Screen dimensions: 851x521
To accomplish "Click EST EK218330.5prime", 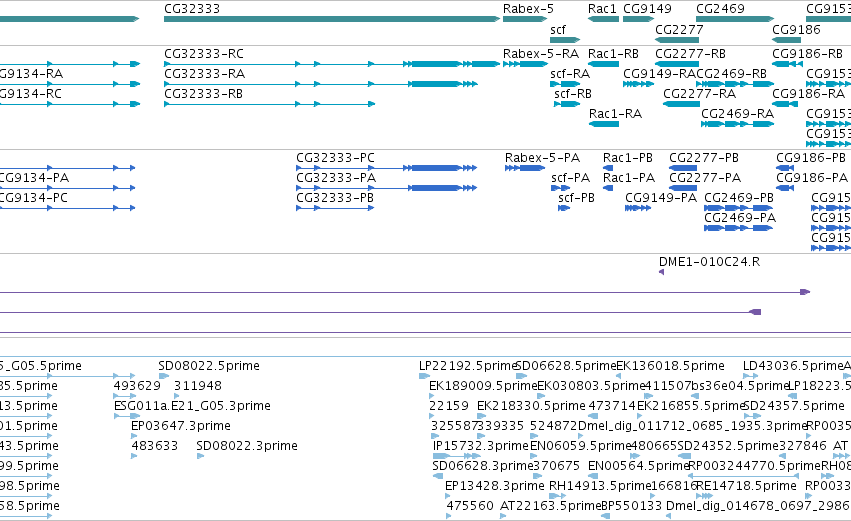I will [531, 406].
